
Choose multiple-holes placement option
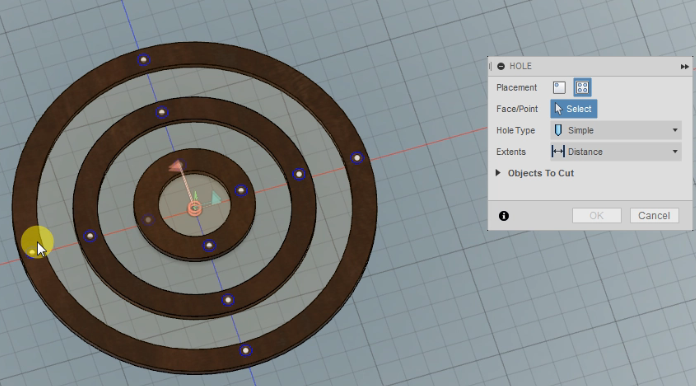click(582, 87)
